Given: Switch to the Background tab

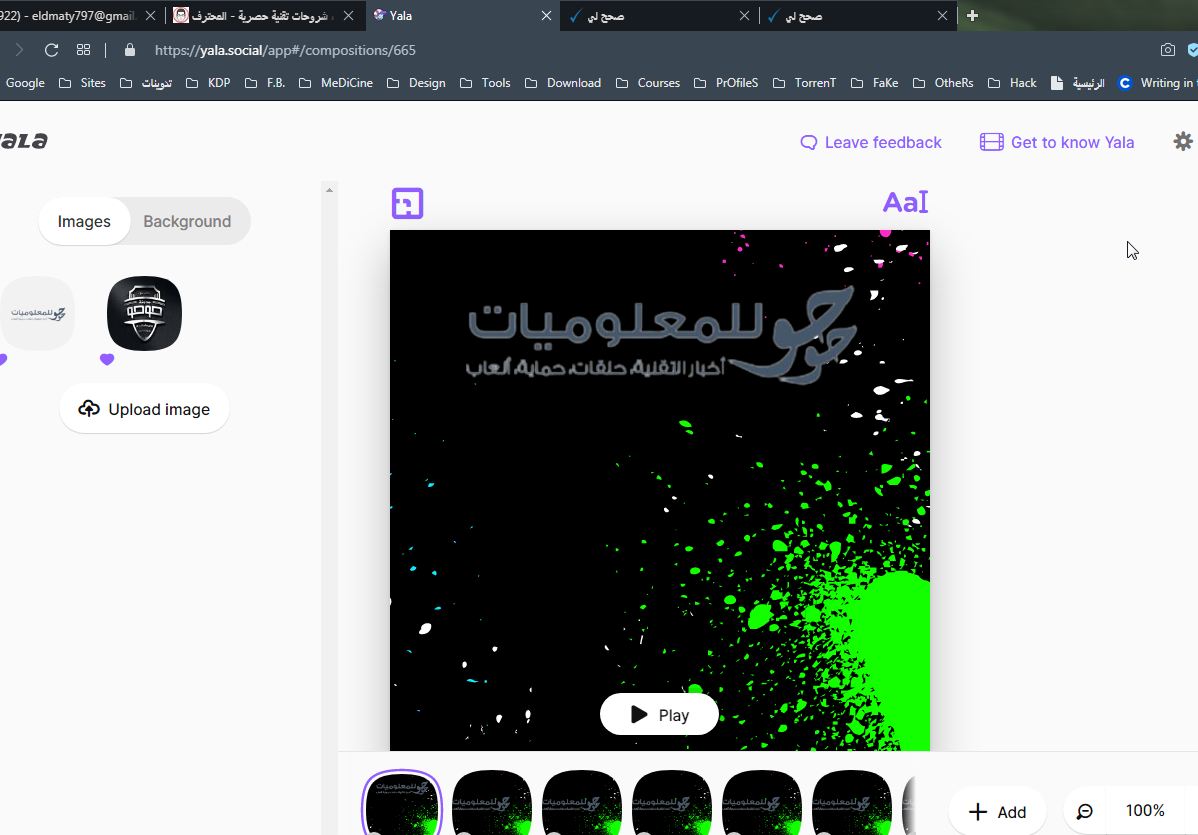Looking at the screenshot, I should 187,222.
